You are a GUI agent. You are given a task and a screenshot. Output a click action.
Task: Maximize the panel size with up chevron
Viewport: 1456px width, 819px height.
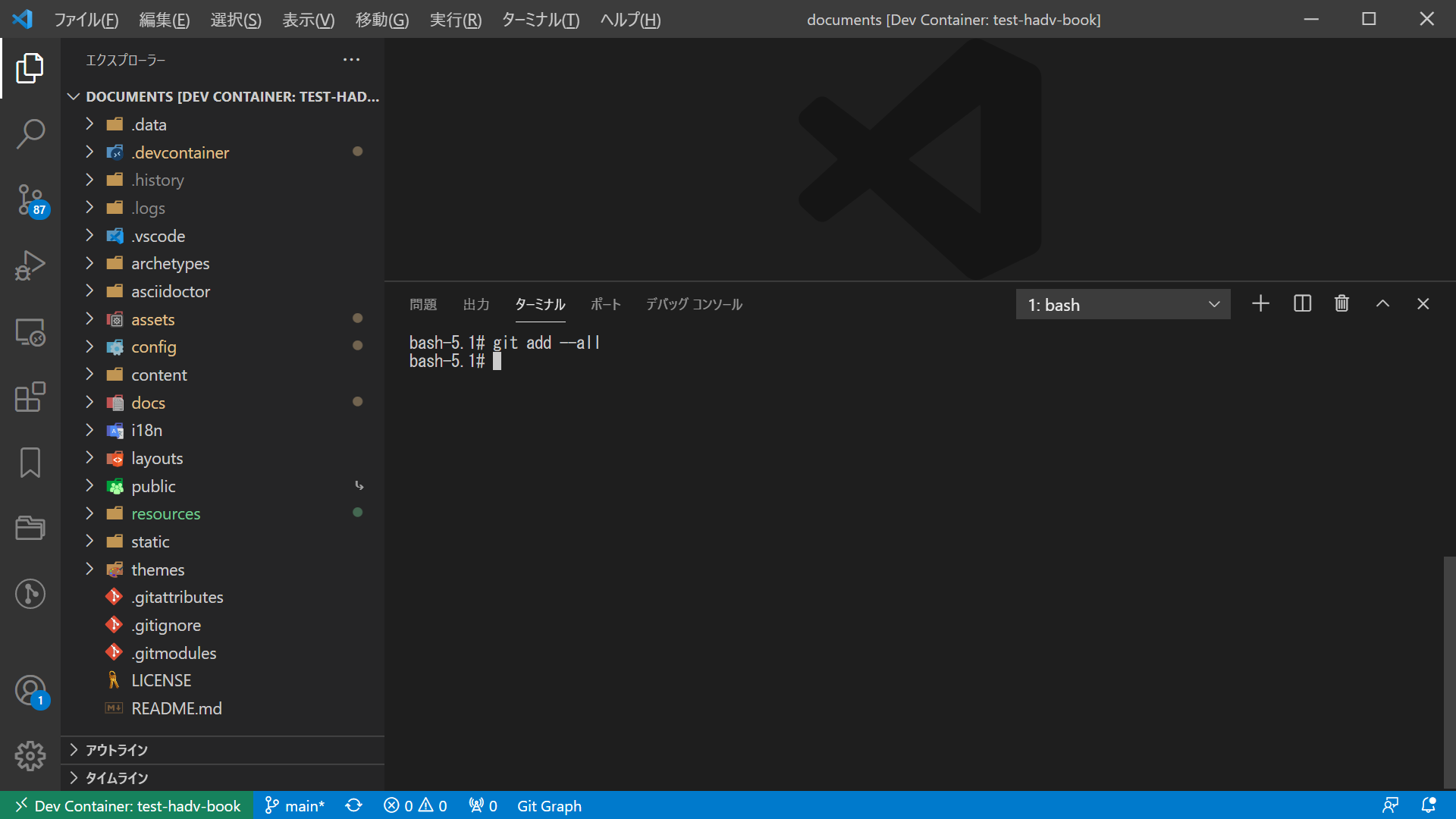(x=1382, y=304)
